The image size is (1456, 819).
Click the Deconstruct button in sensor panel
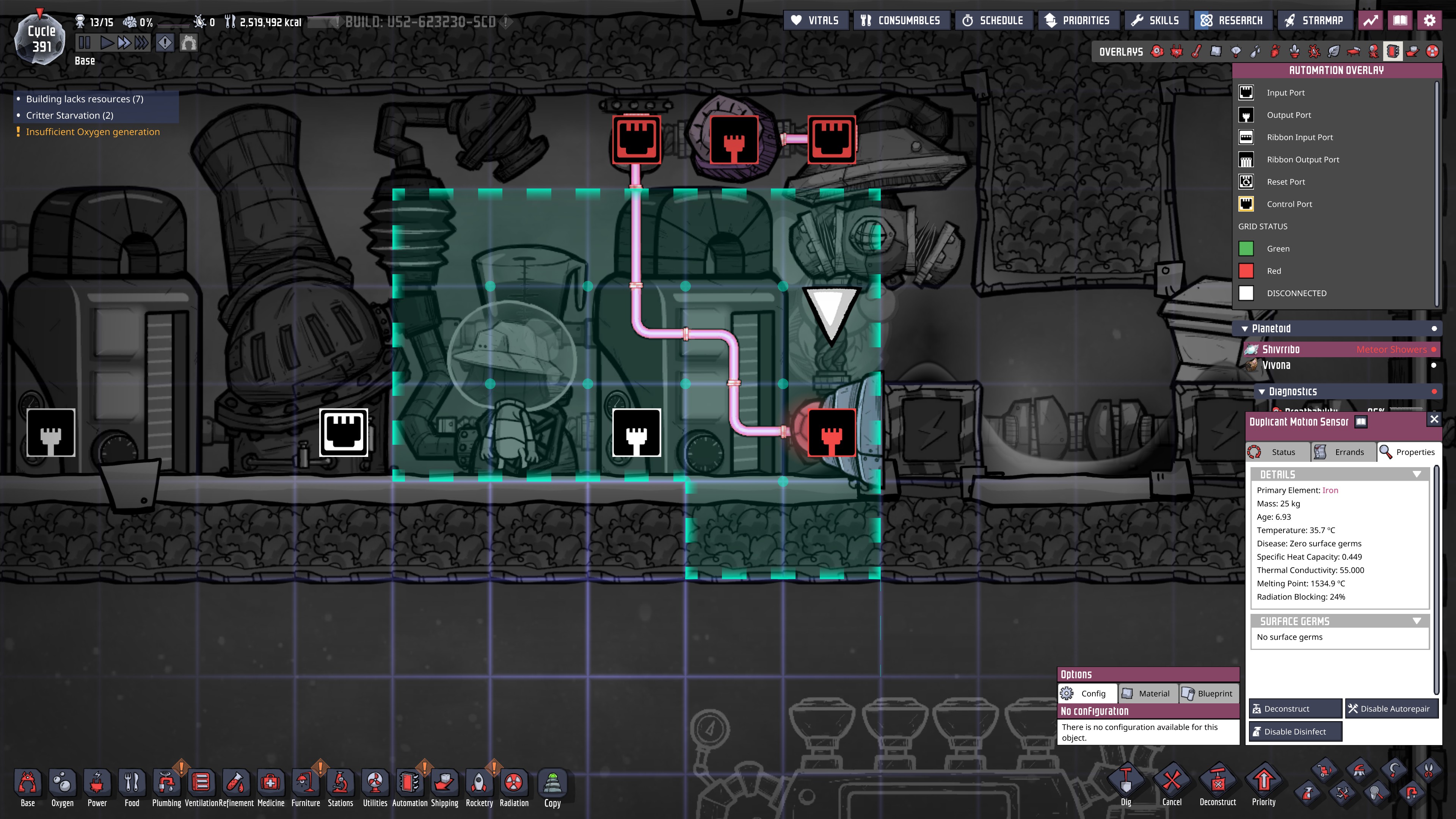[1295, 709]
